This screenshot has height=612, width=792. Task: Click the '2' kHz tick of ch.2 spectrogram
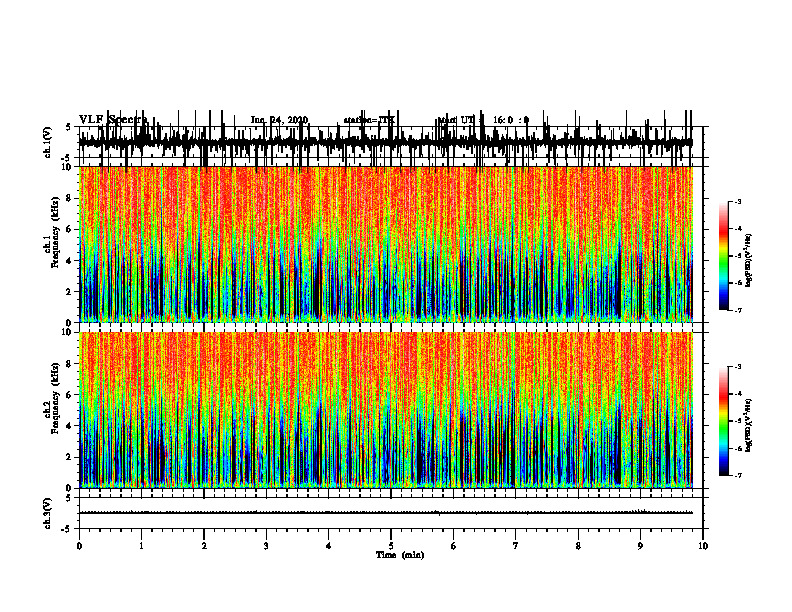70,457
